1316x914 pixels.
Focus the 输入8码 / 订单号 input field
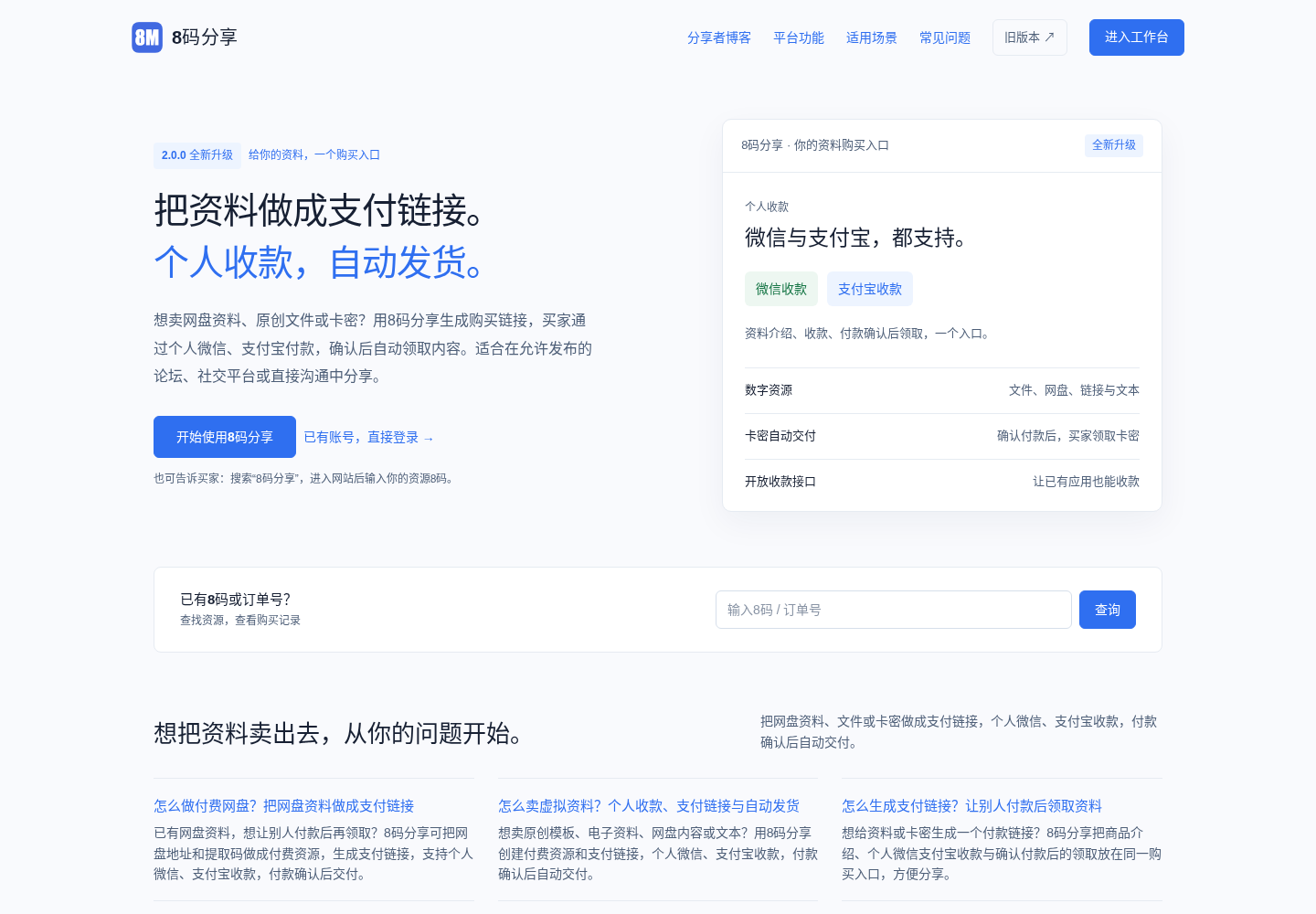894,610
